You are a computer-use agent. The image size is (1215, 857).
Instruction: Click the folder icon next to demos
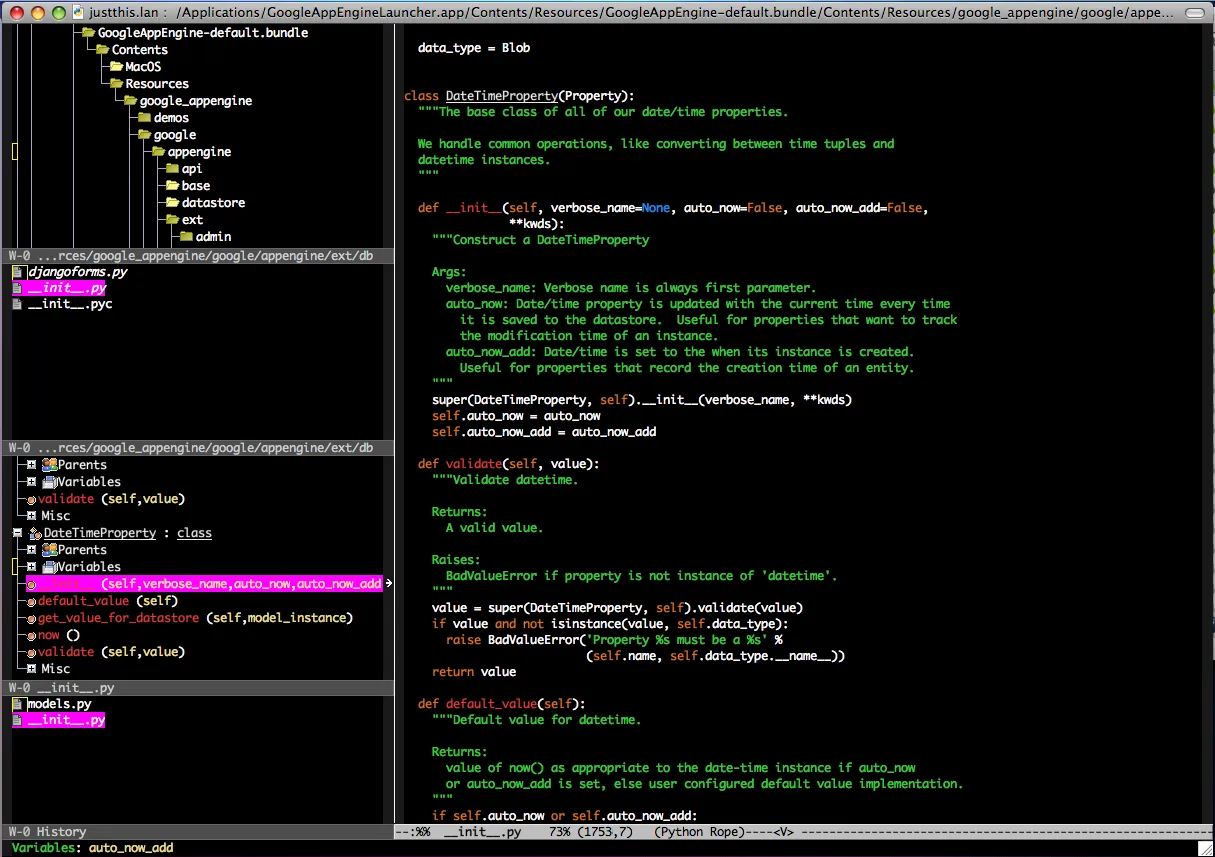pos(145,118)
